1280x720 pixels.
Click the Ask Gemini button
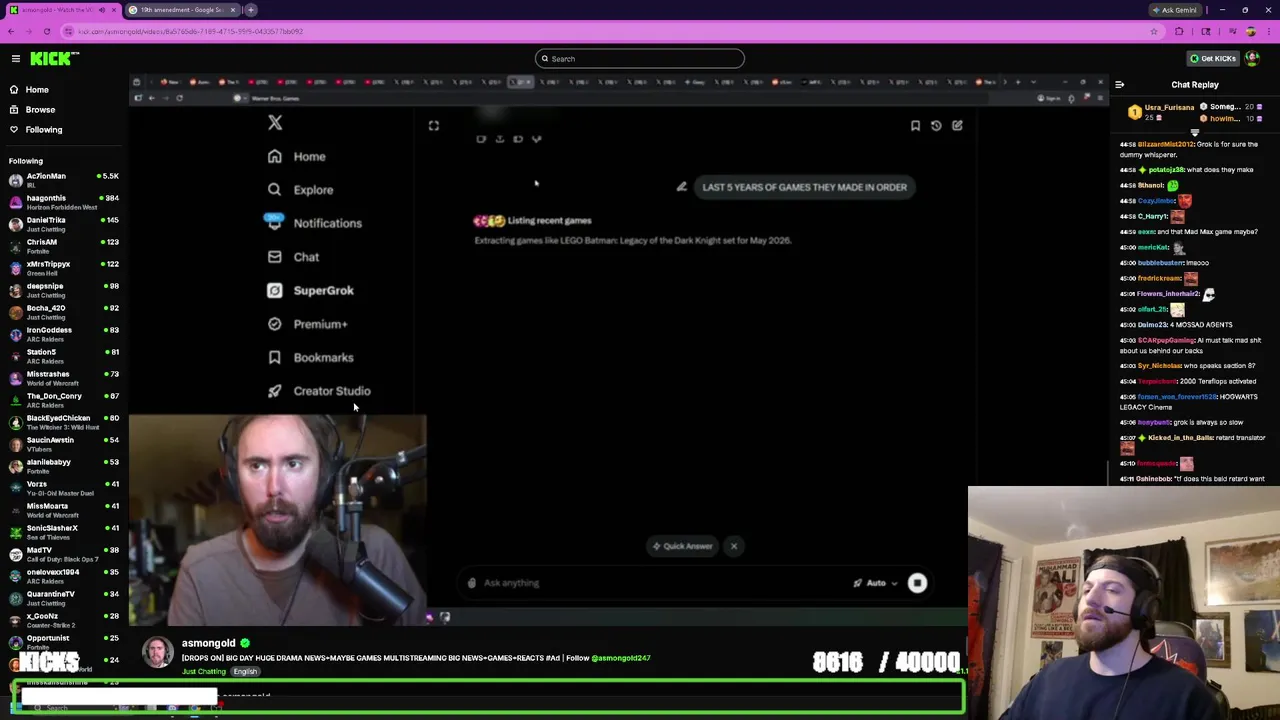(1174, 10)
